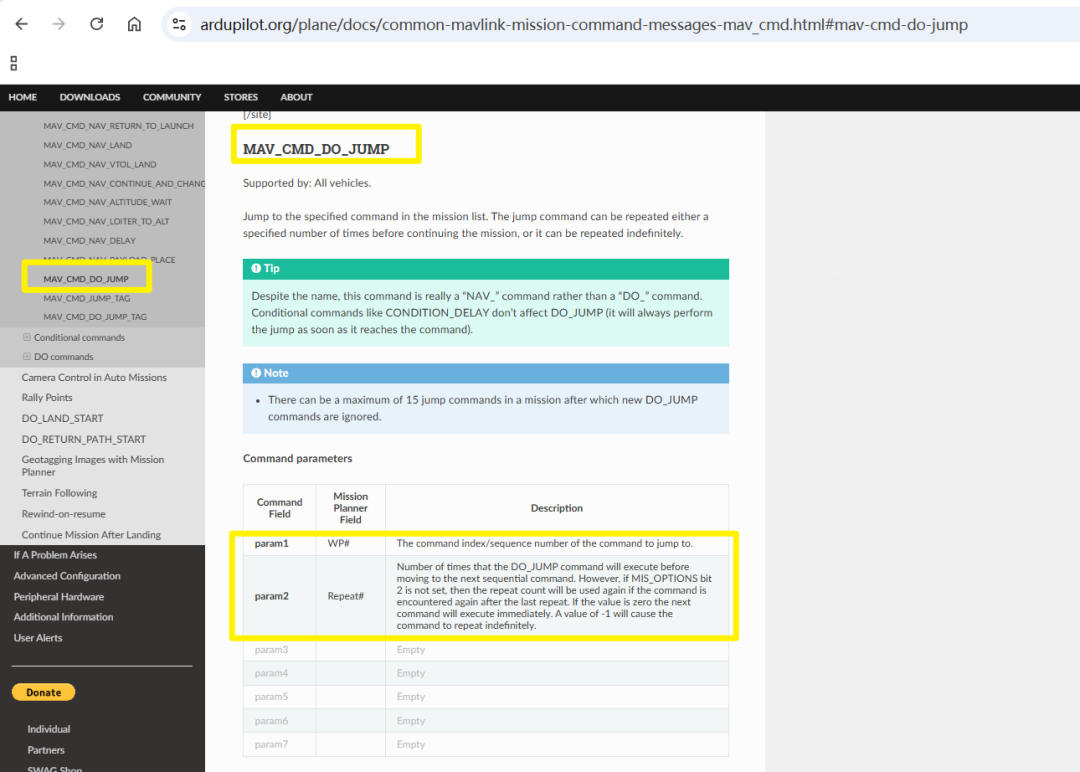The image size is (1080, 772).
Task: Open the HOME menu item
Action: 23,97
